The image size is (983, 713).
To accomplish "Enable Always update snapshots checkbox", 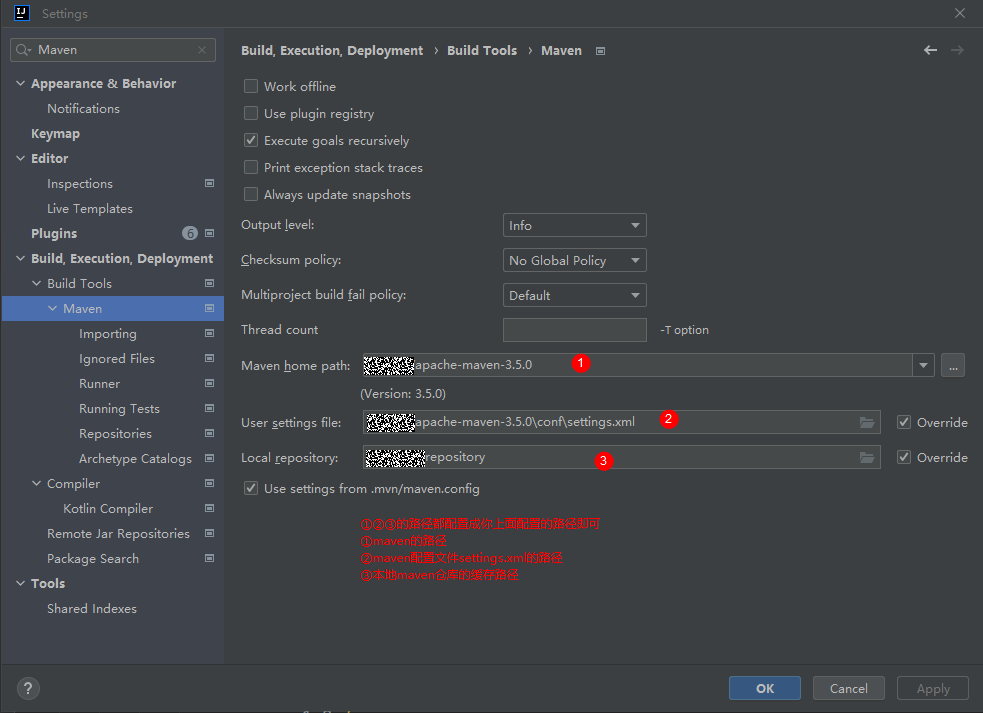I will [x=251, y=194].
